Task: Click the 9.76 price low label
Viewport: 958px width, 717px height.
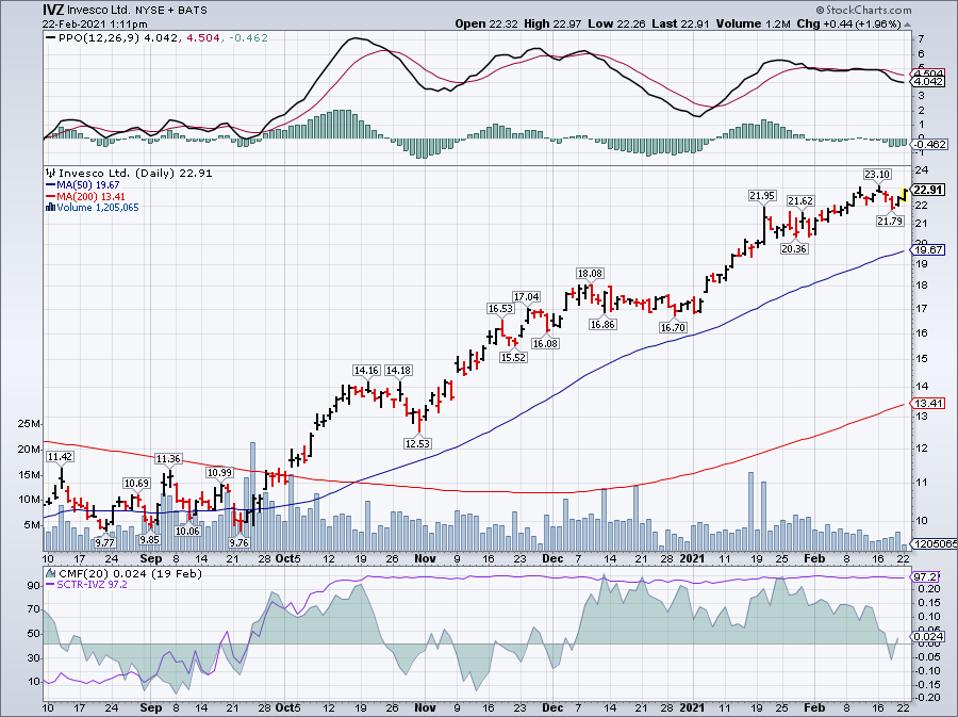Action: pos(238,542)
